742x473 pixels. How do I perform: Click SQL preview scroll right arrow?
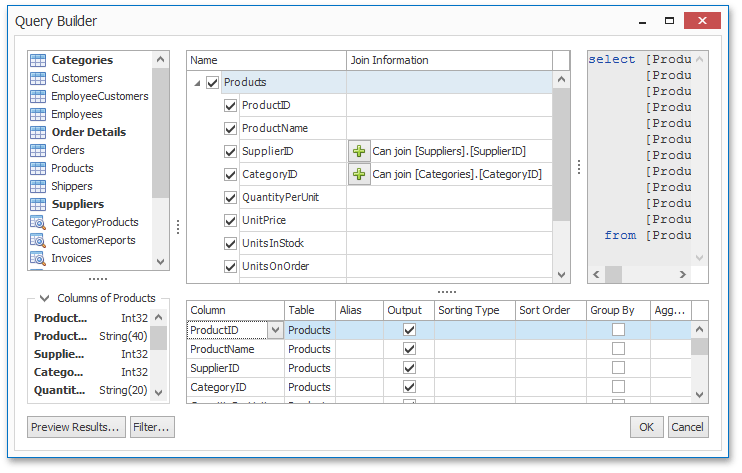click(x=682, y=274)
